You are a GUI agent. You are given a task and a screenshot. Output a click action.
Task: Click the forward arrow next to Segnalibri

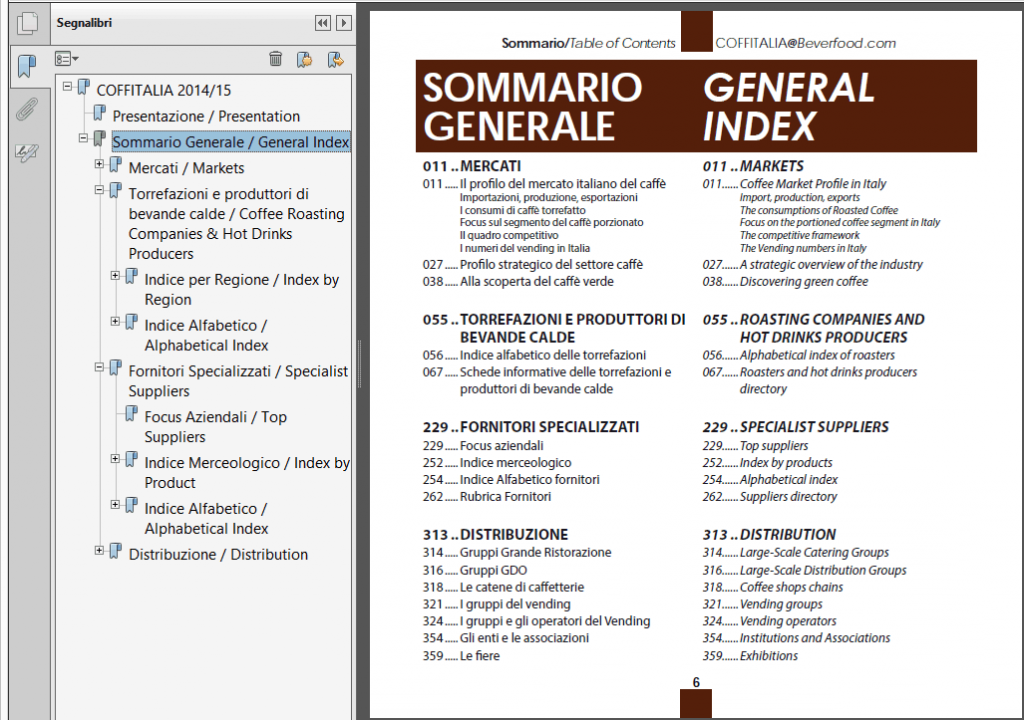[x=342, y=22]
